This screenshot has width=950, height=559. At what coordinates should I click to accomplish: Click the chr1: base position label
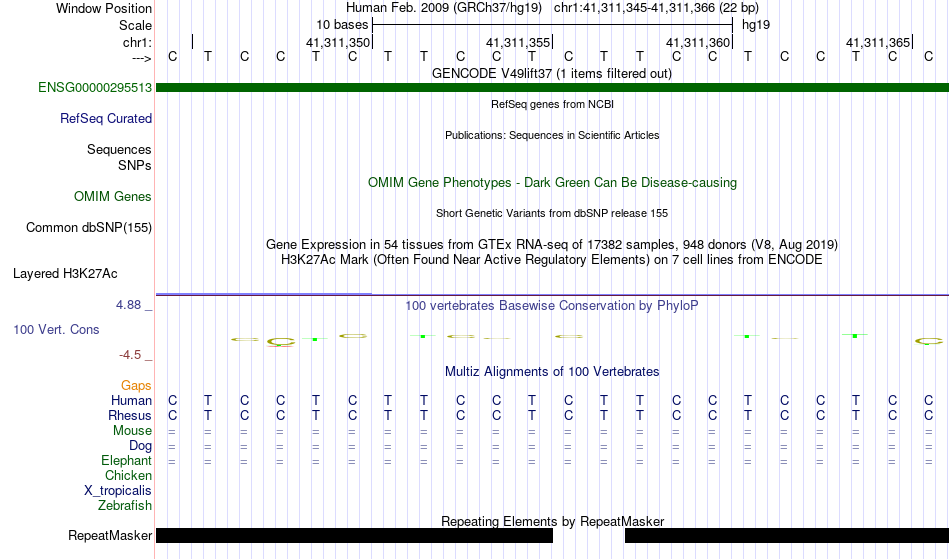137,42
